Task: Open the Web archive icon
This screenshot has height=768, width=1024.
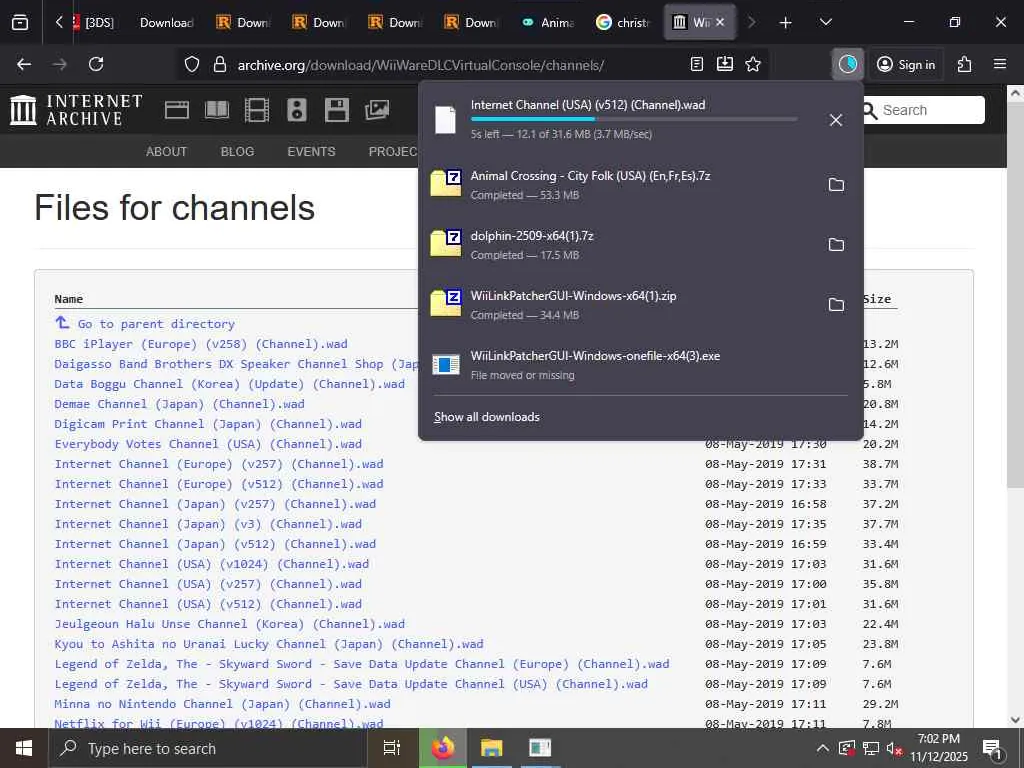Action: (x=176, y=110)
